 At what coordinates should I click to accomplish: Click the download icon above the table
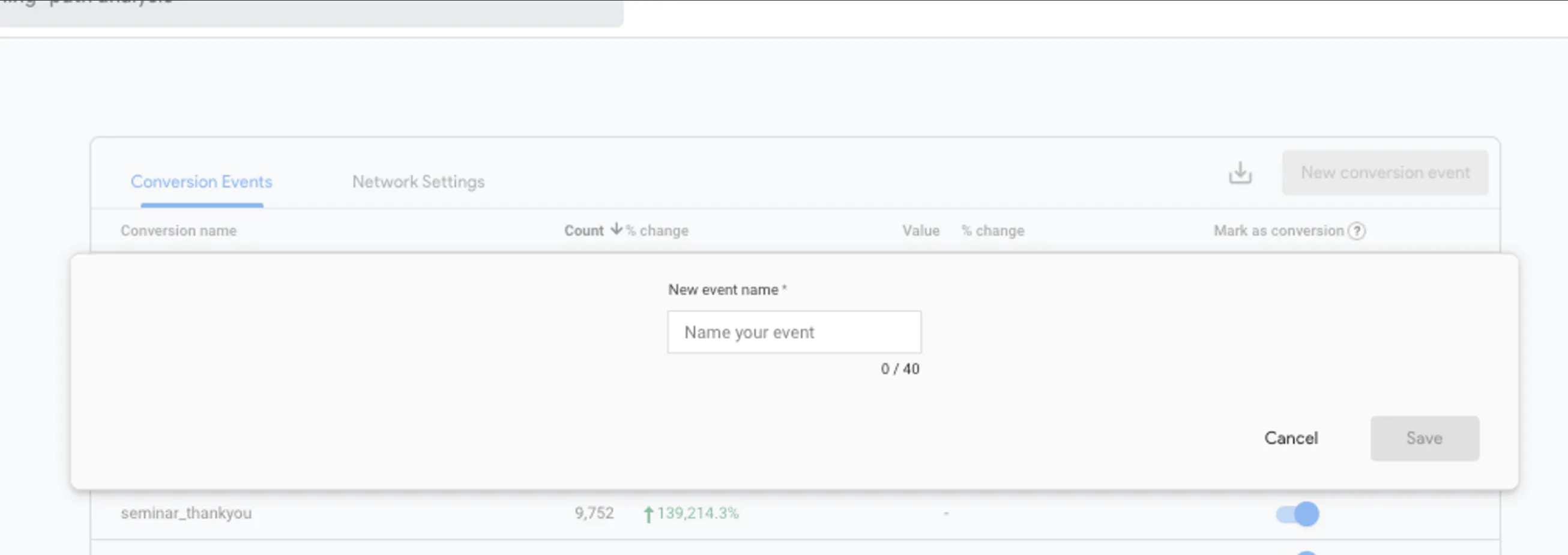(x=1239, y=173)
